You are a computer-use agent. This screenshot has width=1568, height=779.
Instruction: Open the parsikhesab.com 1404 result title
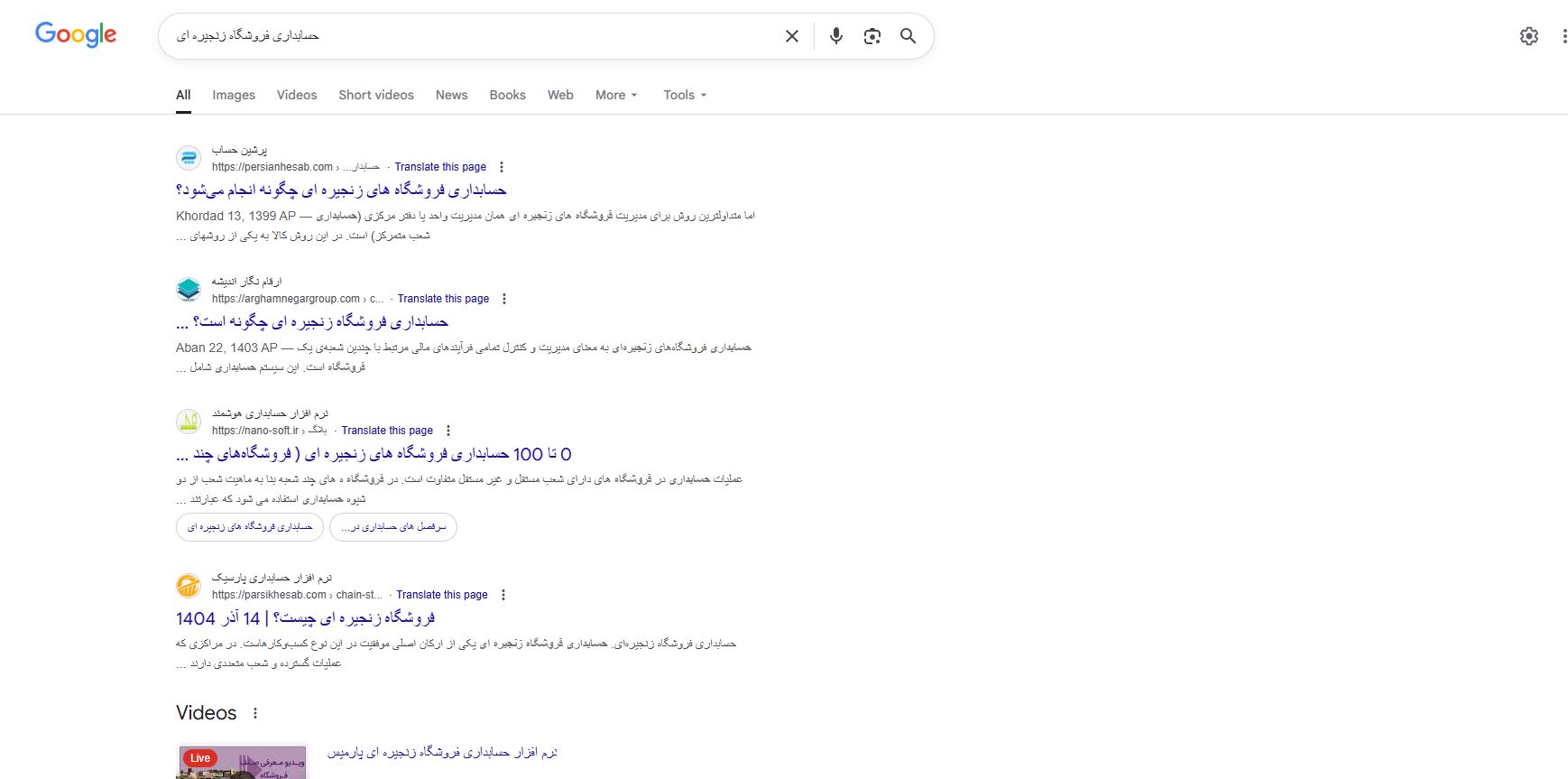305,618
